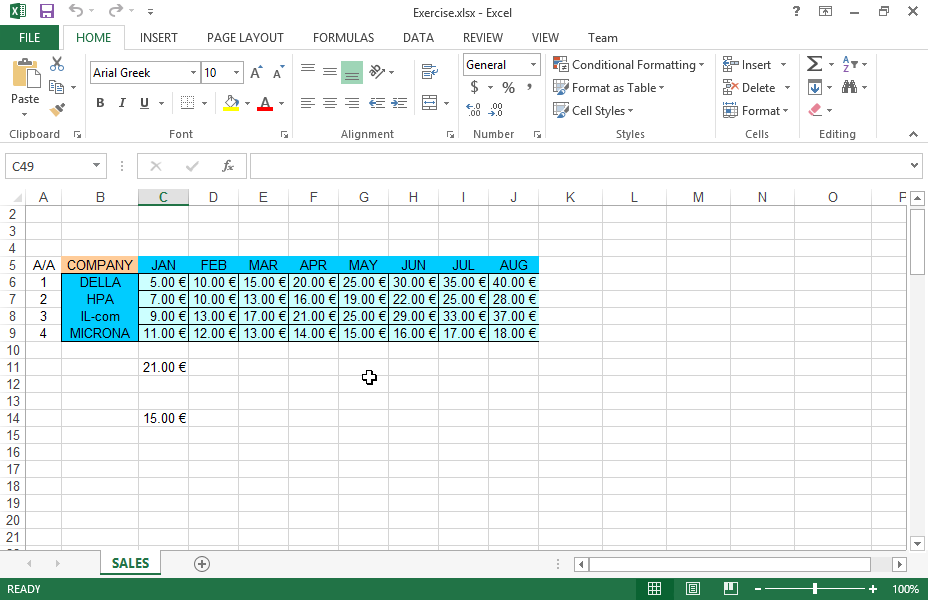Open Find & Select binoculars icon

(848, 87)
